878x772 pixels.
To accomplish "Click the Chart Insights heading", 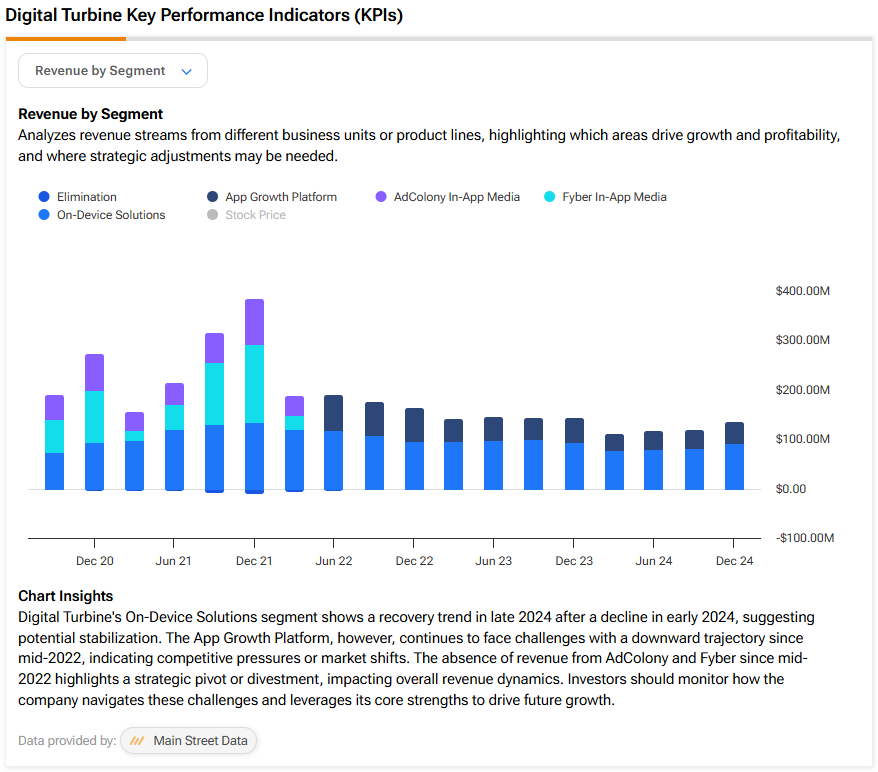I will 66,596.
